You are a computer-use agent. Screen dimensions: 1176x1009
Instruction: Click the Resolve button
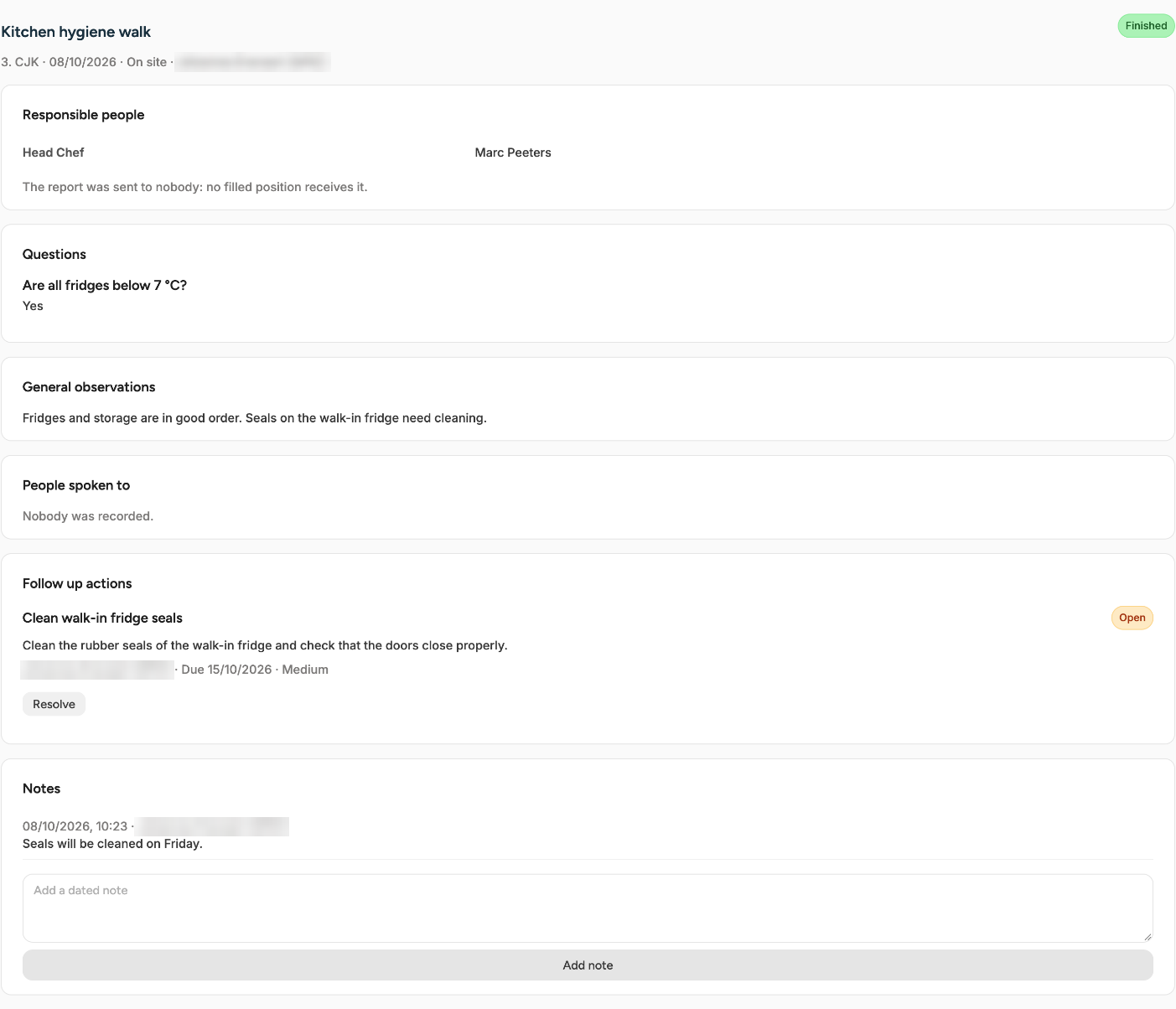54,704
